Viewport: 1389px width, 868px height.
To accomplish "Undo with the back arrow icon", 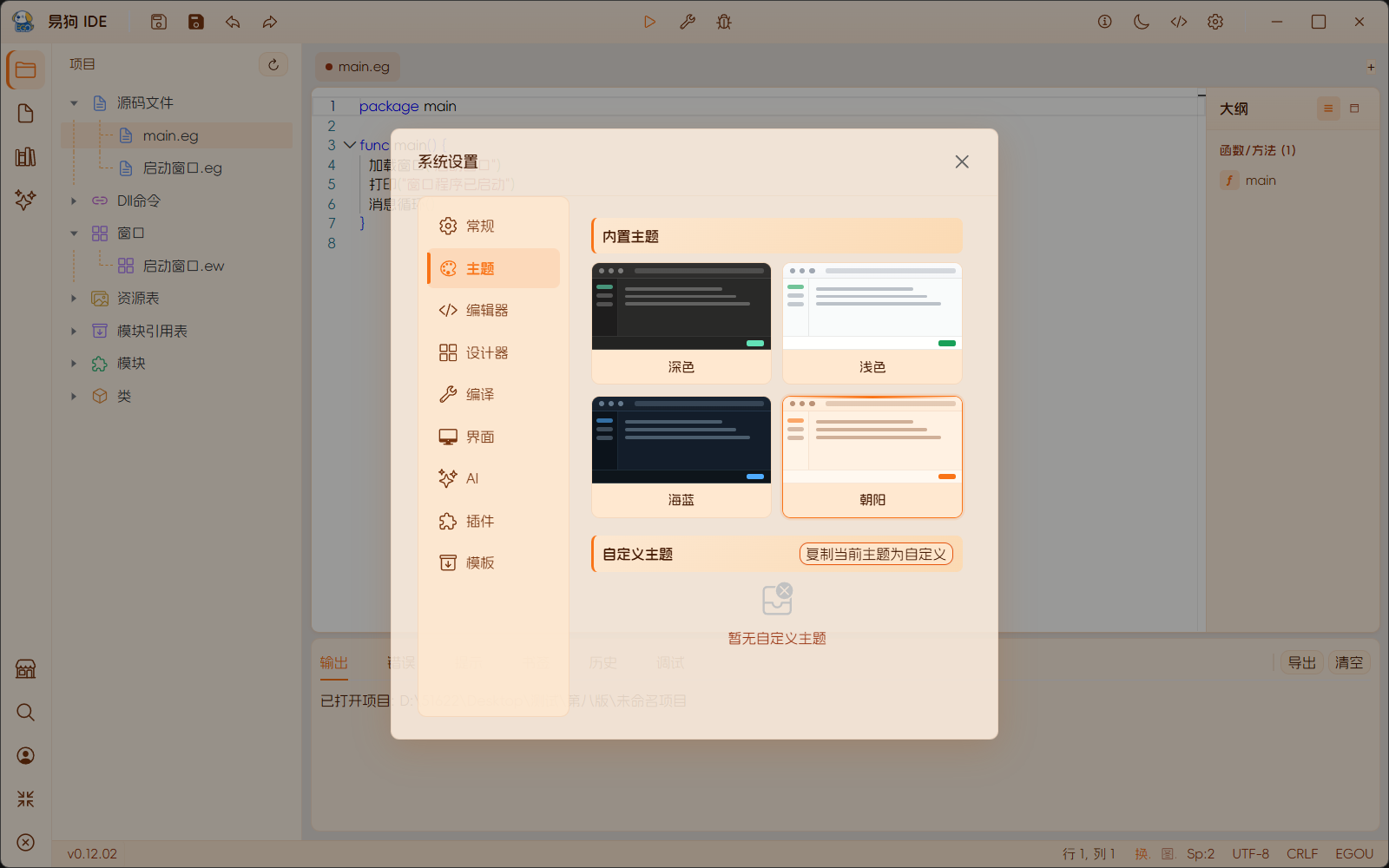I will coord(233,22).
